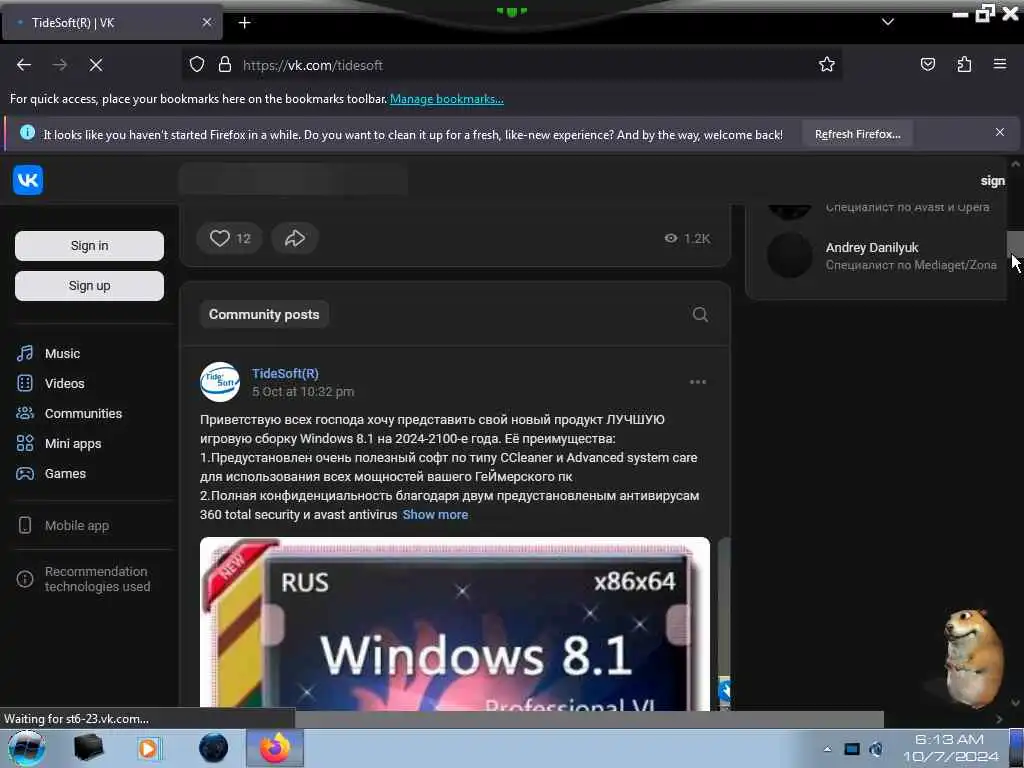1024x768 pixels.
Task: Open a new tab with plus
Action: tap(244, 23)
